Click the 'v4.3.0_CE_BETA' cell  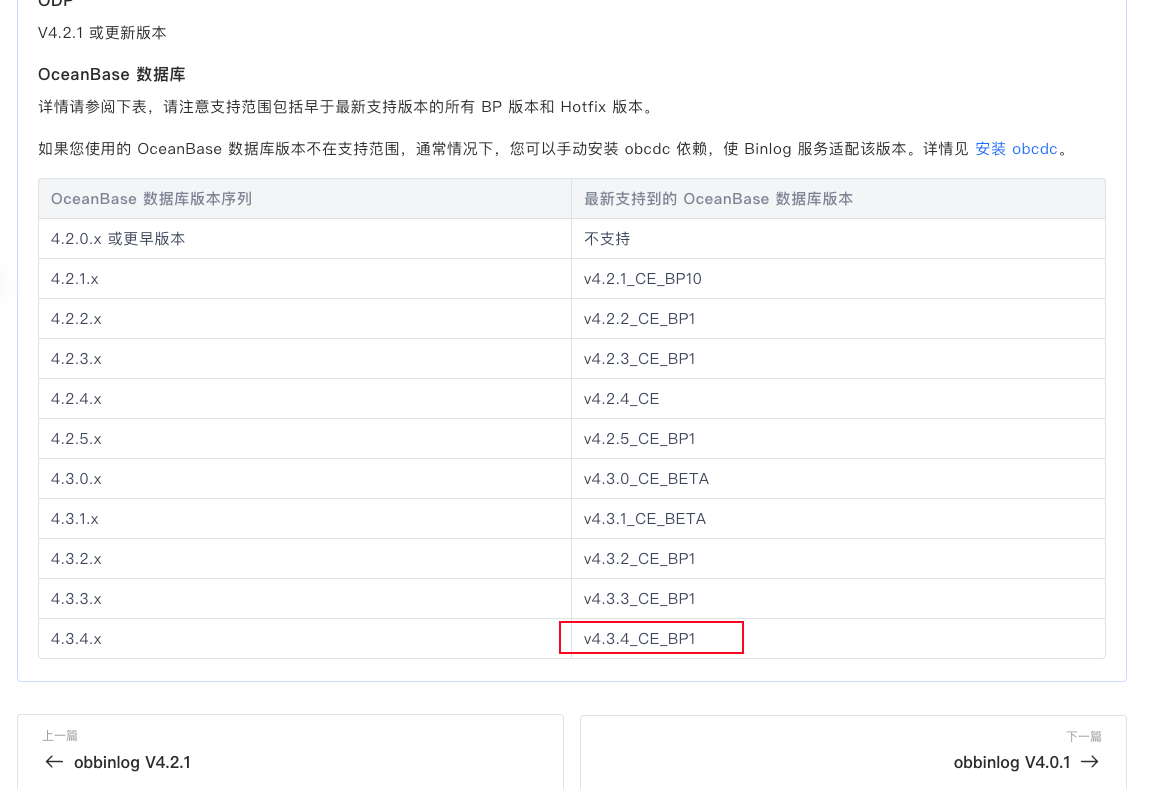(838, 478)
